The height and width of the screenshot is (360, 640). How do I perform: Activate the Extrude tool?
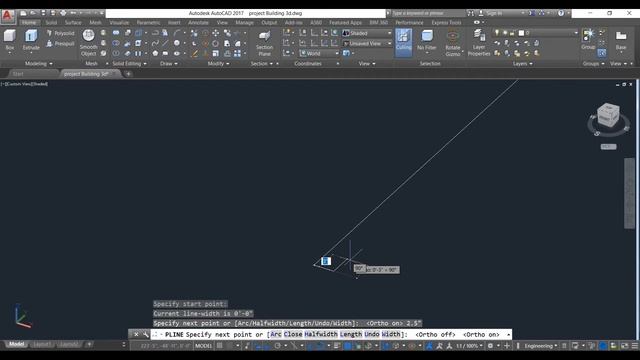pos(31,40)
